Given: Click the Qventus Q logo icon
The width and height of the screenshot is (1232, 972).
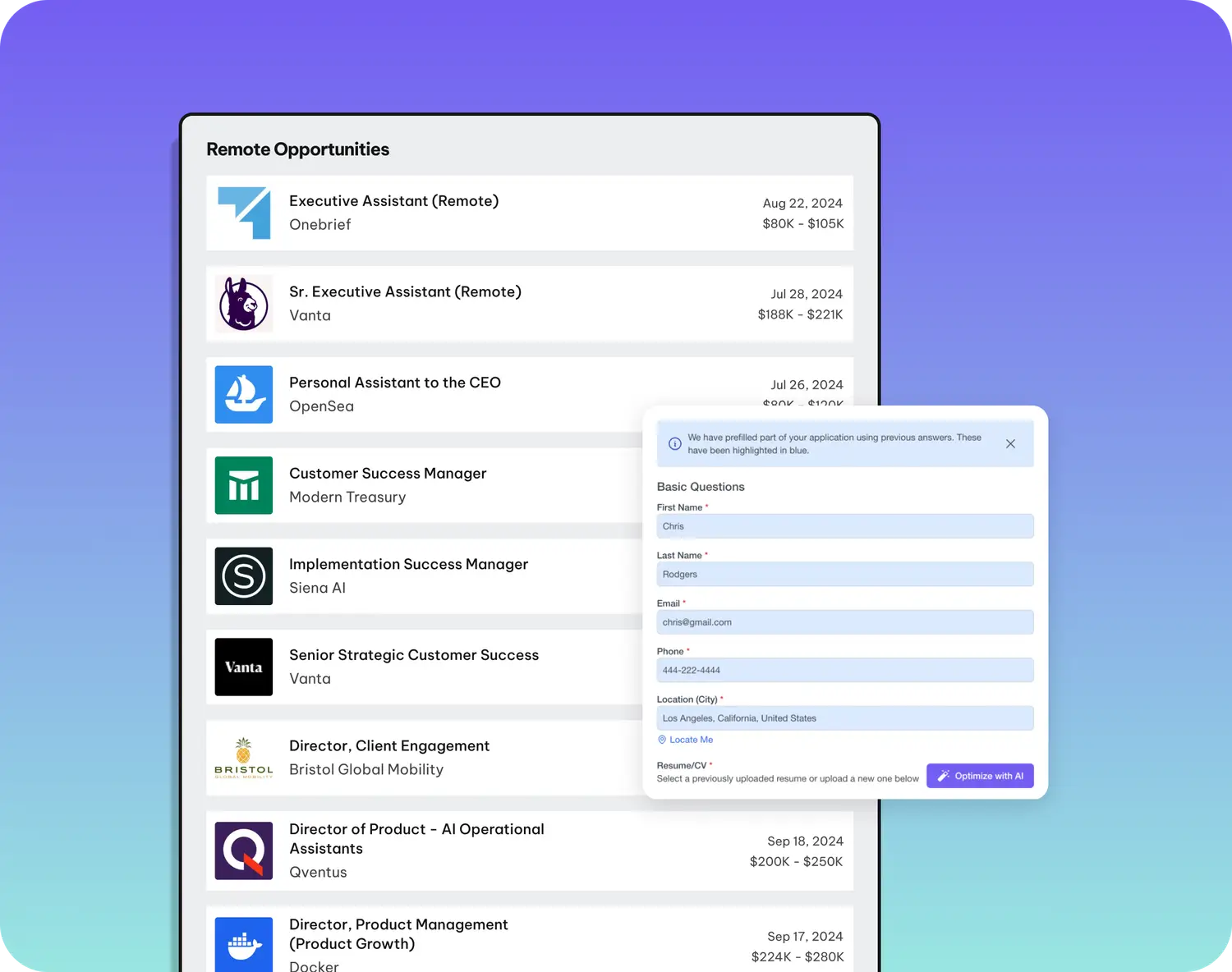Looking at the screenshot, I should 244,850.
